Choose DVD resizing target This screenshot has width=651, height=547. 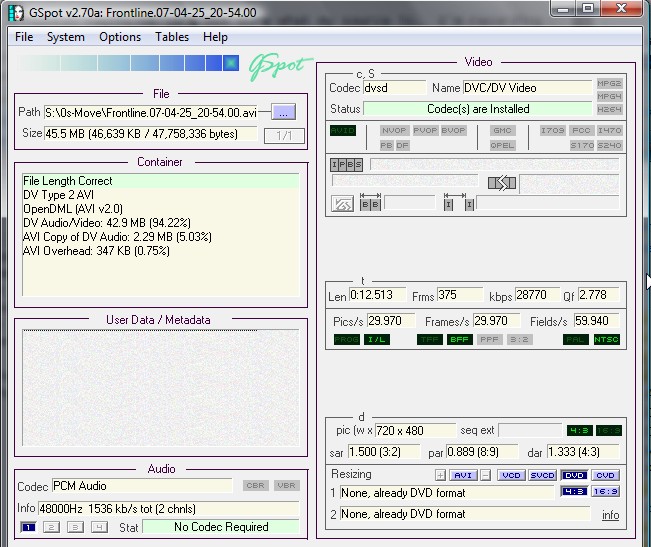(x=574, y=475)
